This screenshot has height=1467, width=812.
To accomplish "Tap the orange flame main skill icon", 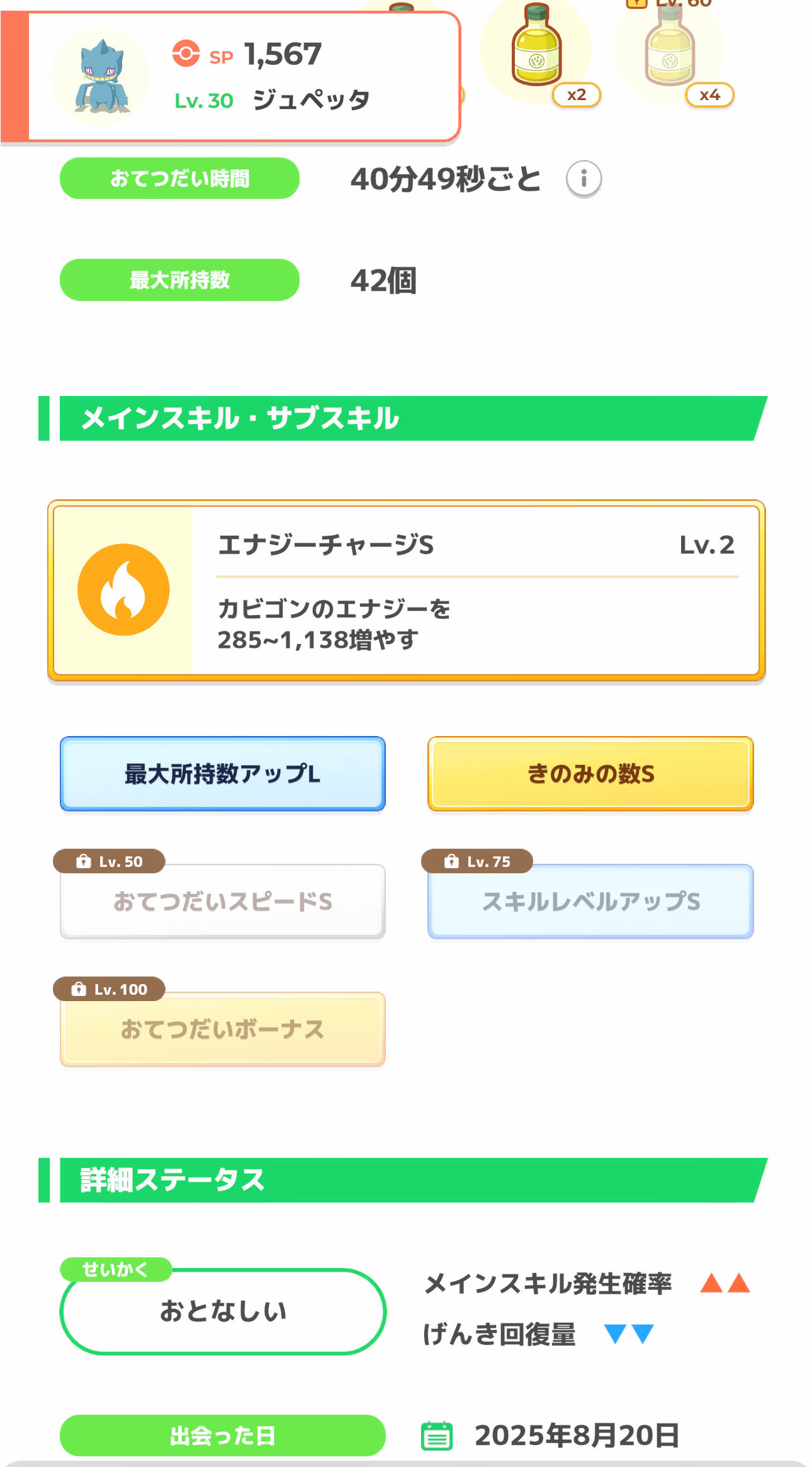I will point(123,590).
